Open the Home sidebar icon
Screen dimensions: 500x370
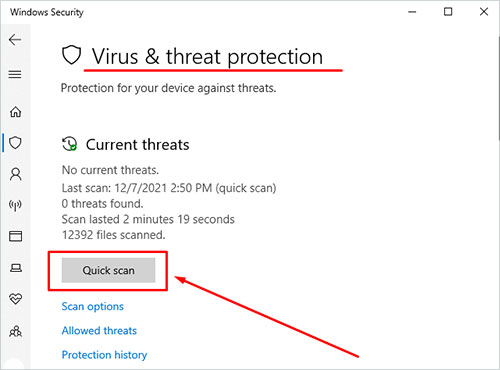15,112
